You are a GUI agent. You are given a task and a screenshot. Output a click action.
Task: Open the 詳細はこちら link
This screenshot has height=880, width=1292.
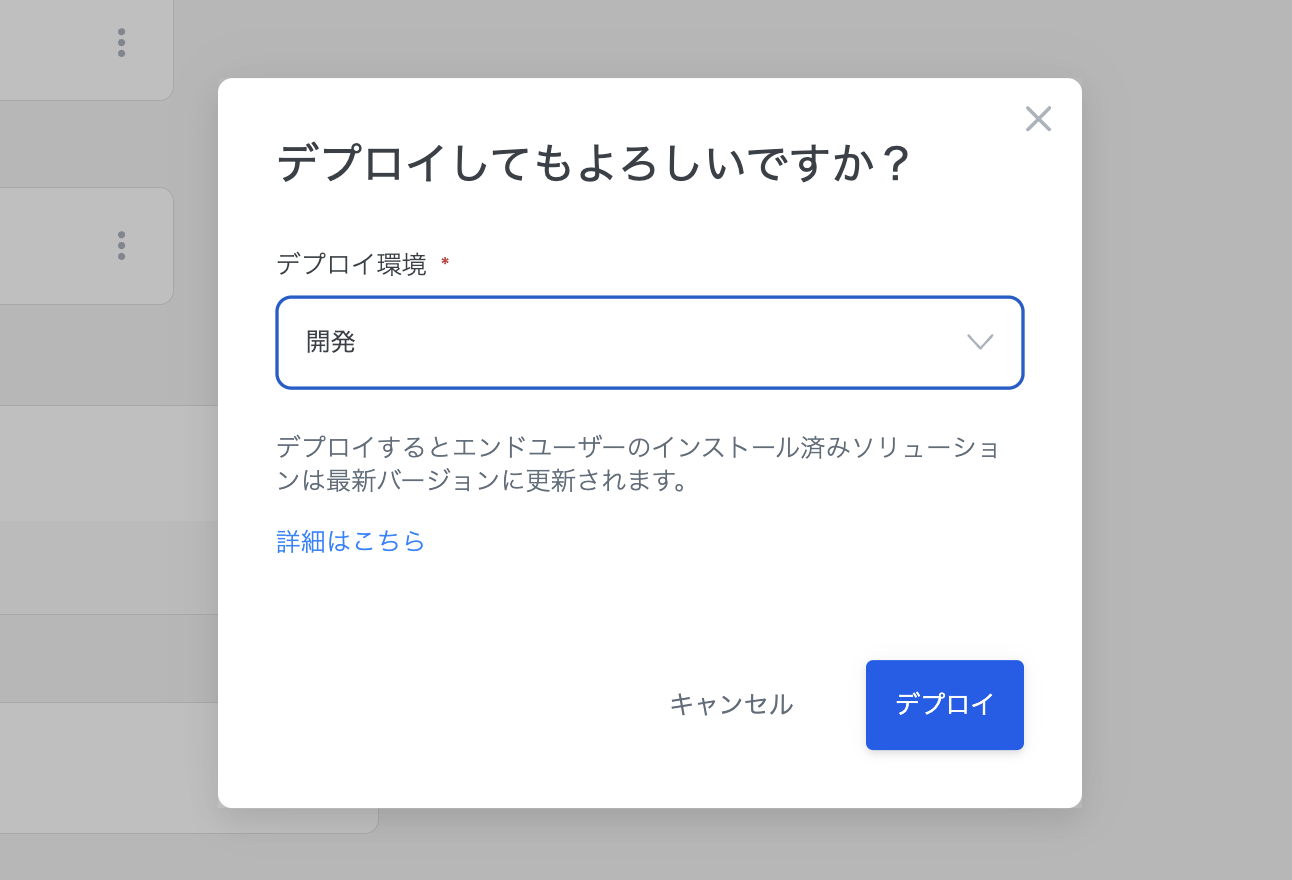[351, 542]
